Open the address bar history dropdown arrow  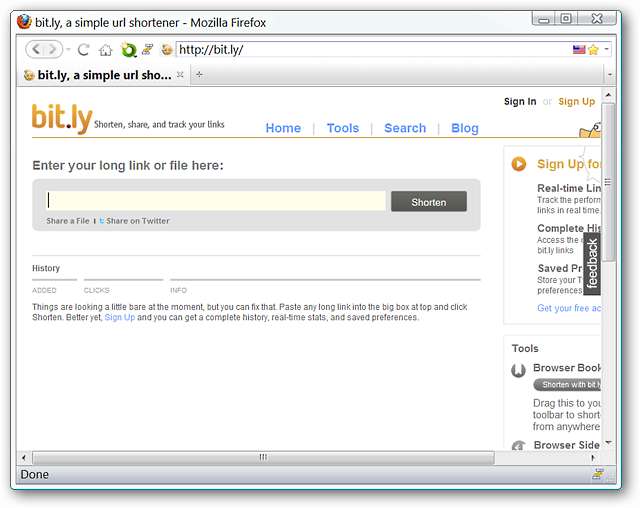tap(607, 49)
